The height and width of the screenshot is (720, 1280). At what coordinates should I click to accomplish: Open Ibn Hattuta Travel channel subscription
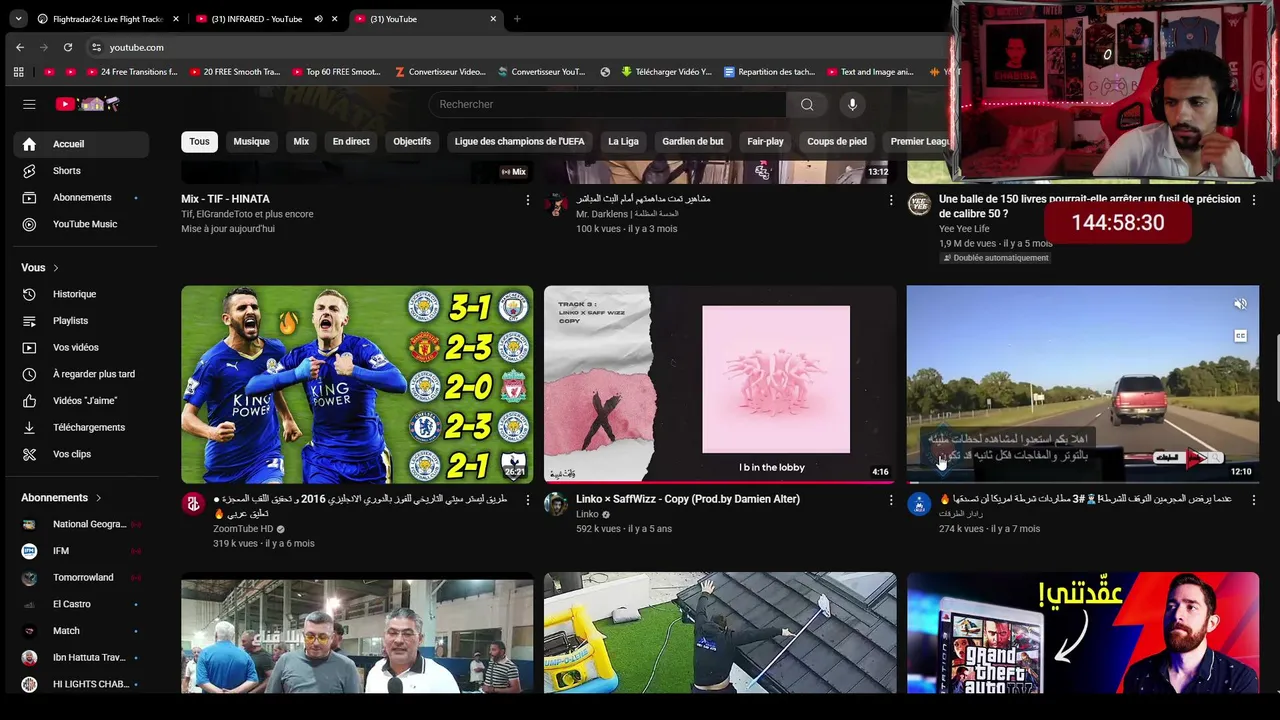[81, 658]
